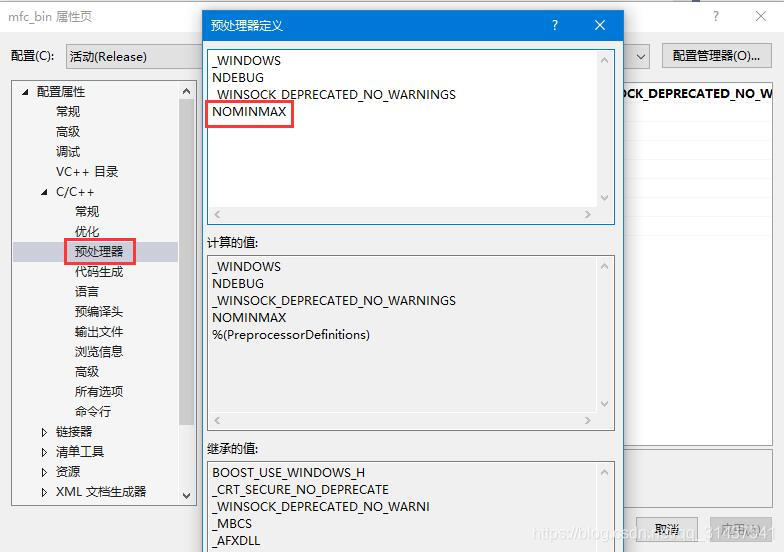The image size is (784, 552).
Task: Select 预编译头 tree item
Action: pos(99,312)
